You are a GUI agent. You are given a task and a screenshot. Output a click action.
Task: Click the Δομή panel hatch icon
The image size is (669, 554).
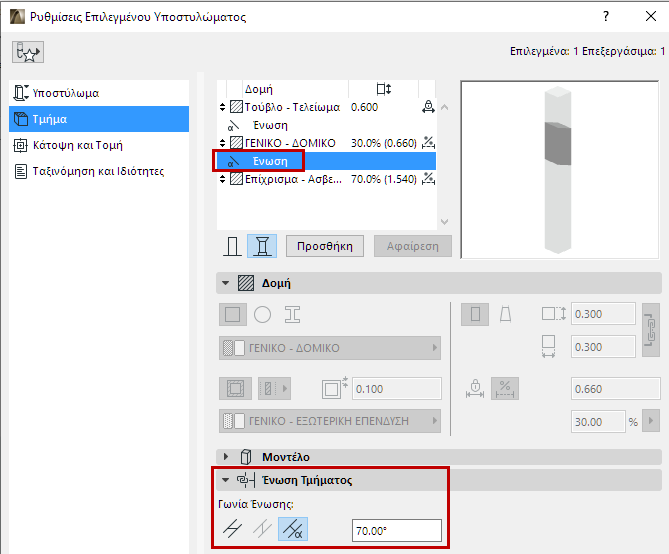(246, 283)
